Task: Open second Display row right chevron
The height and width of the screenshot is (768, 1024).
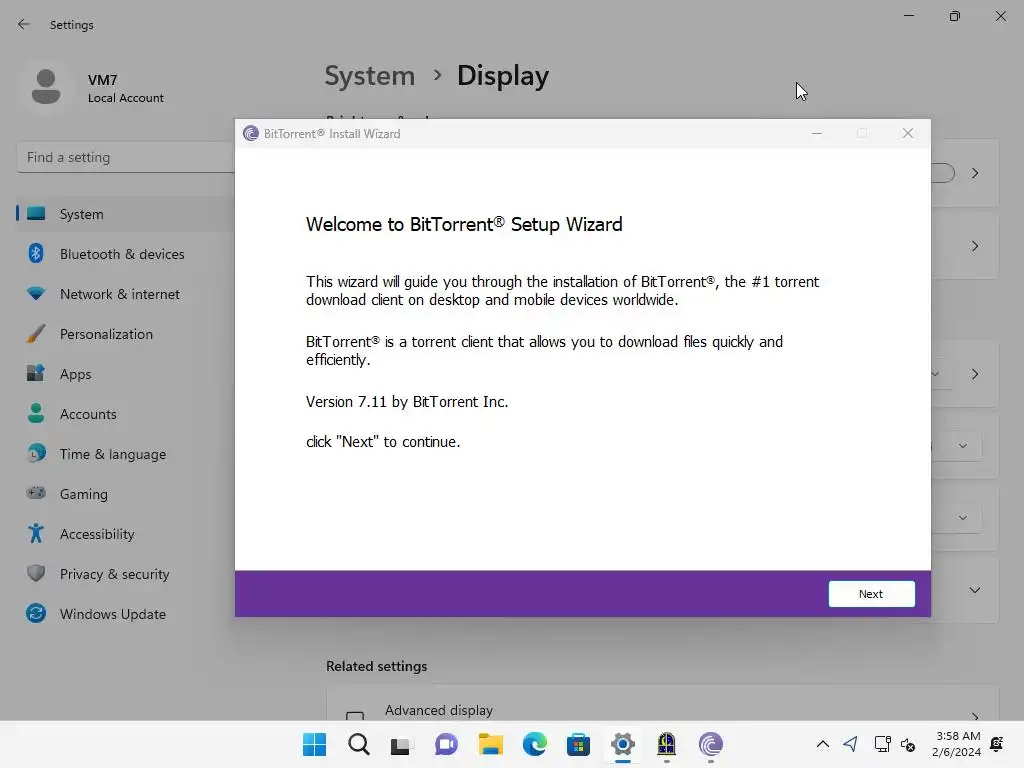Action: [975, 246]
